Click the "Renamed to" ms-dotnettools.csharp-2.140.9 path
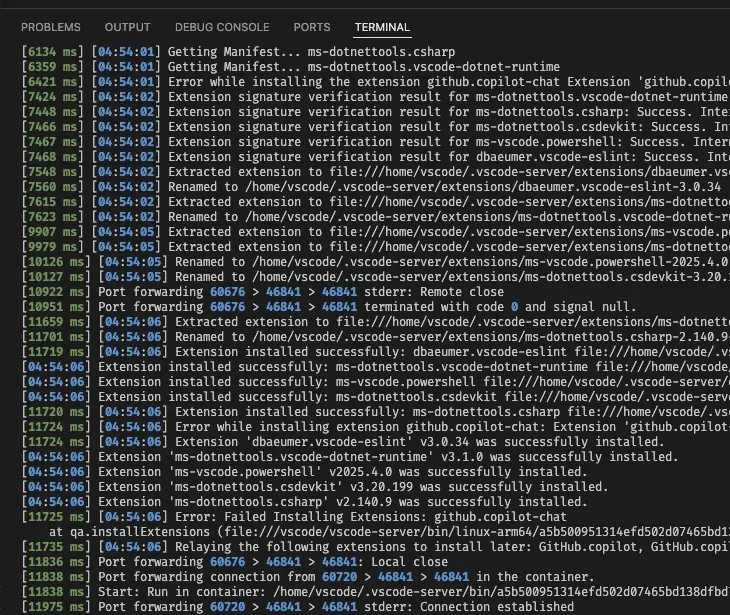Screen dimensions: 730x615 (491, 337)
